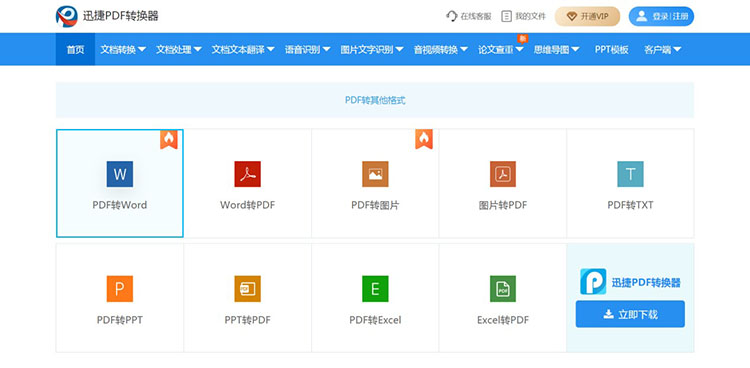Screen dimensions: 750x368
Task: Select the PDF转PPT orange P icon
Action: 120,289
